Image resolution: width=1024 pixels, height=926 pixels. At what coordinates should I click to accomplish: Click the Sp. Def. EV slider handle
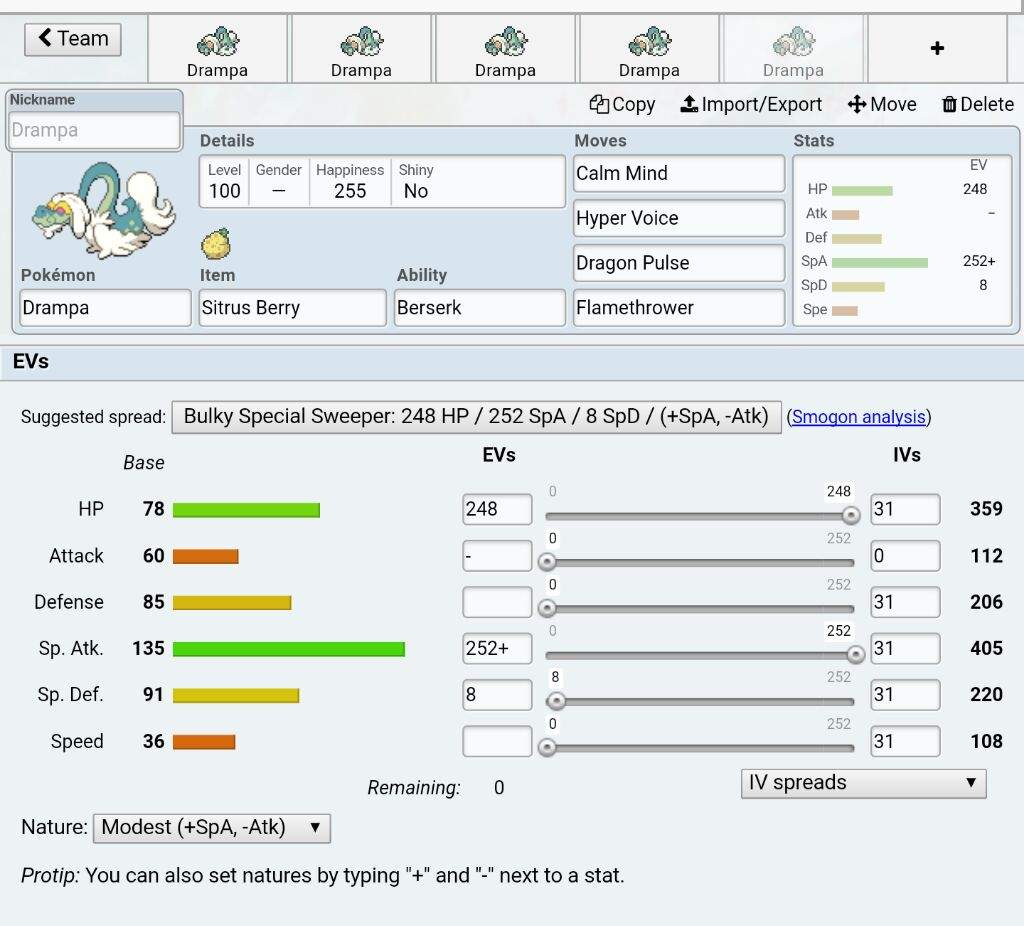(x=556, y=701)
